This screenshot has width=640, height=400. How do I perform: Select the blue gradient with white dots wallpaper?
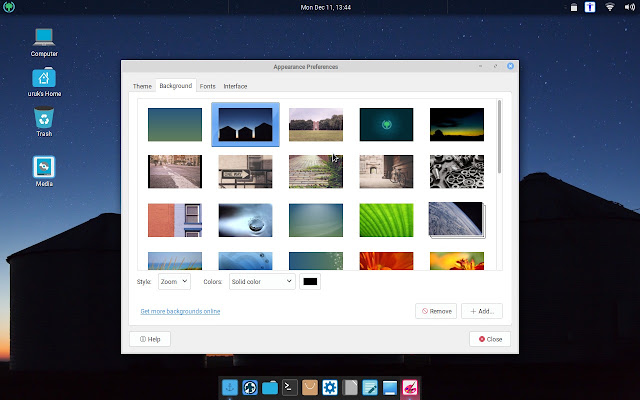[316, 261]
